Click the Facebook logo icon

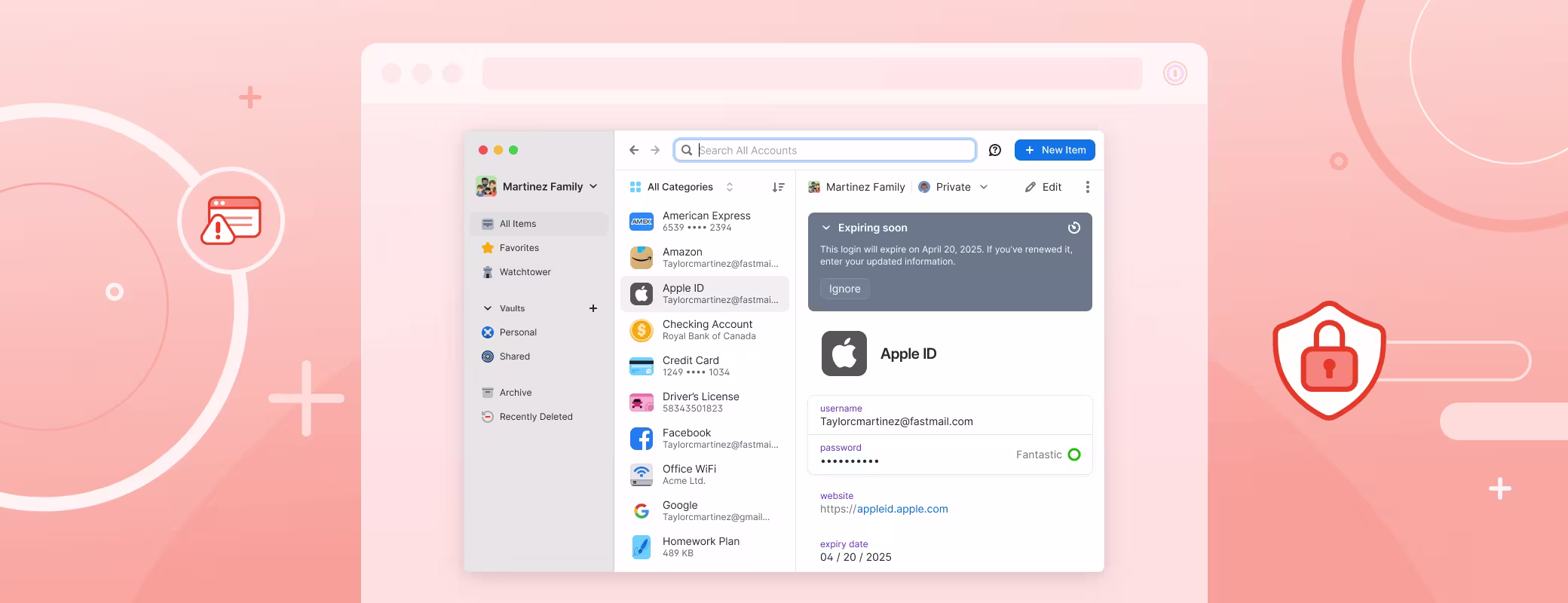point(642,439)
